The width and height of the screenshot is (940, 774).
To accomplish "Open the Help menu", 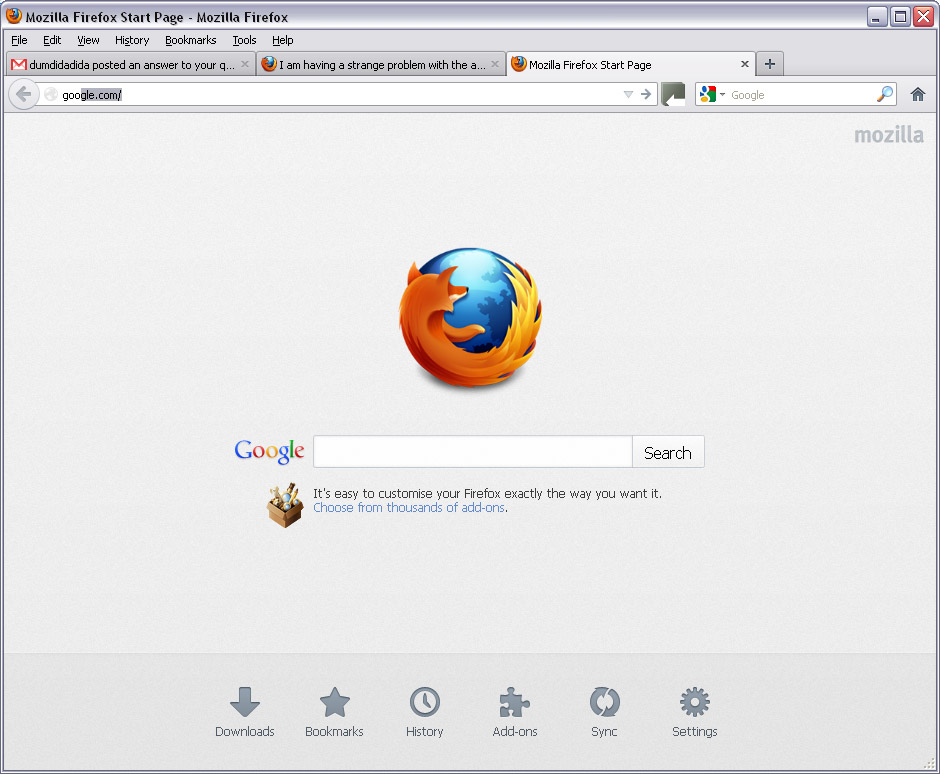I will click(282, 40).
